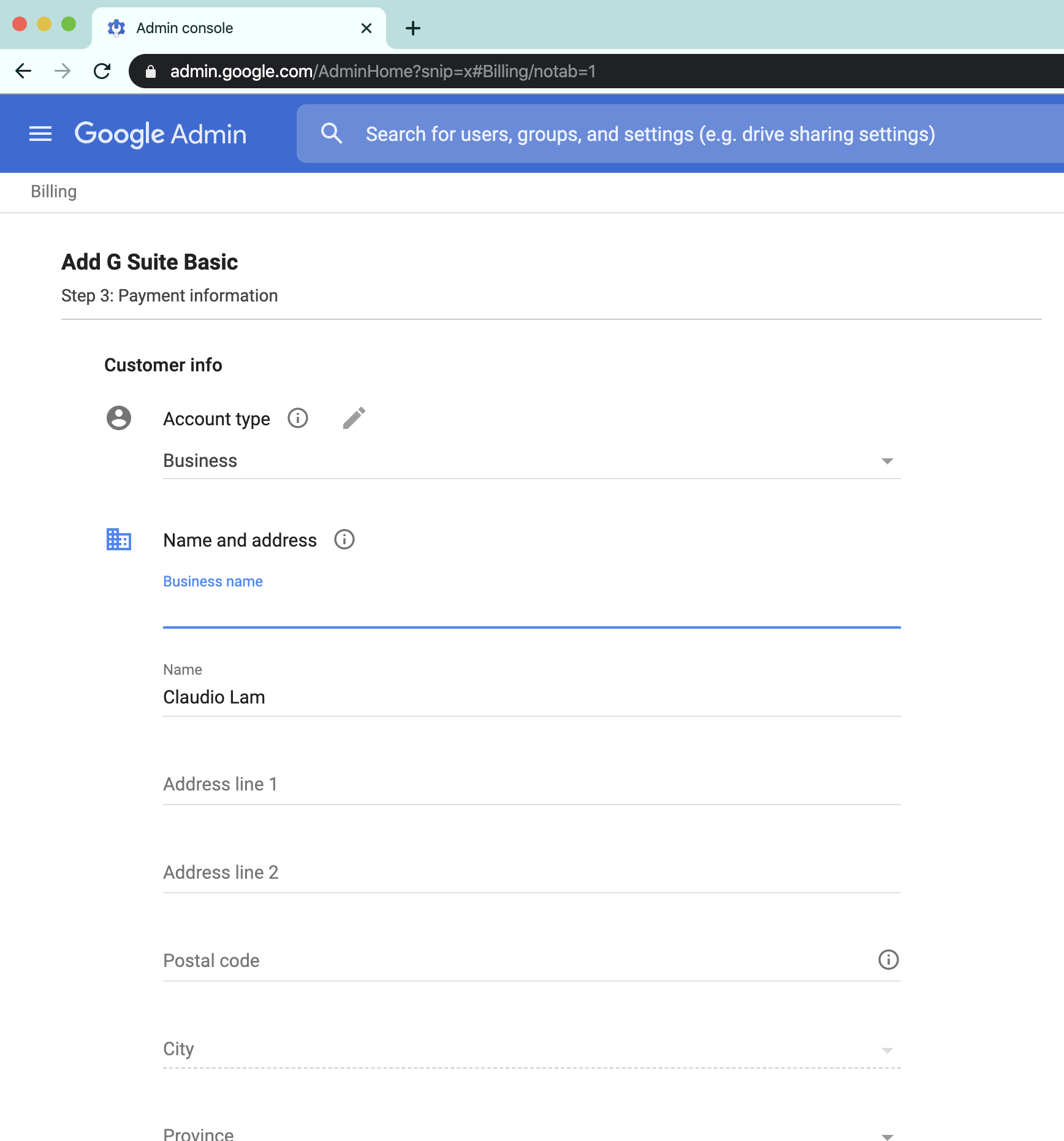1064x1141 pixels.
Task: Go back to the previous page
Action: pyautogui.click(x=23, y=71)
